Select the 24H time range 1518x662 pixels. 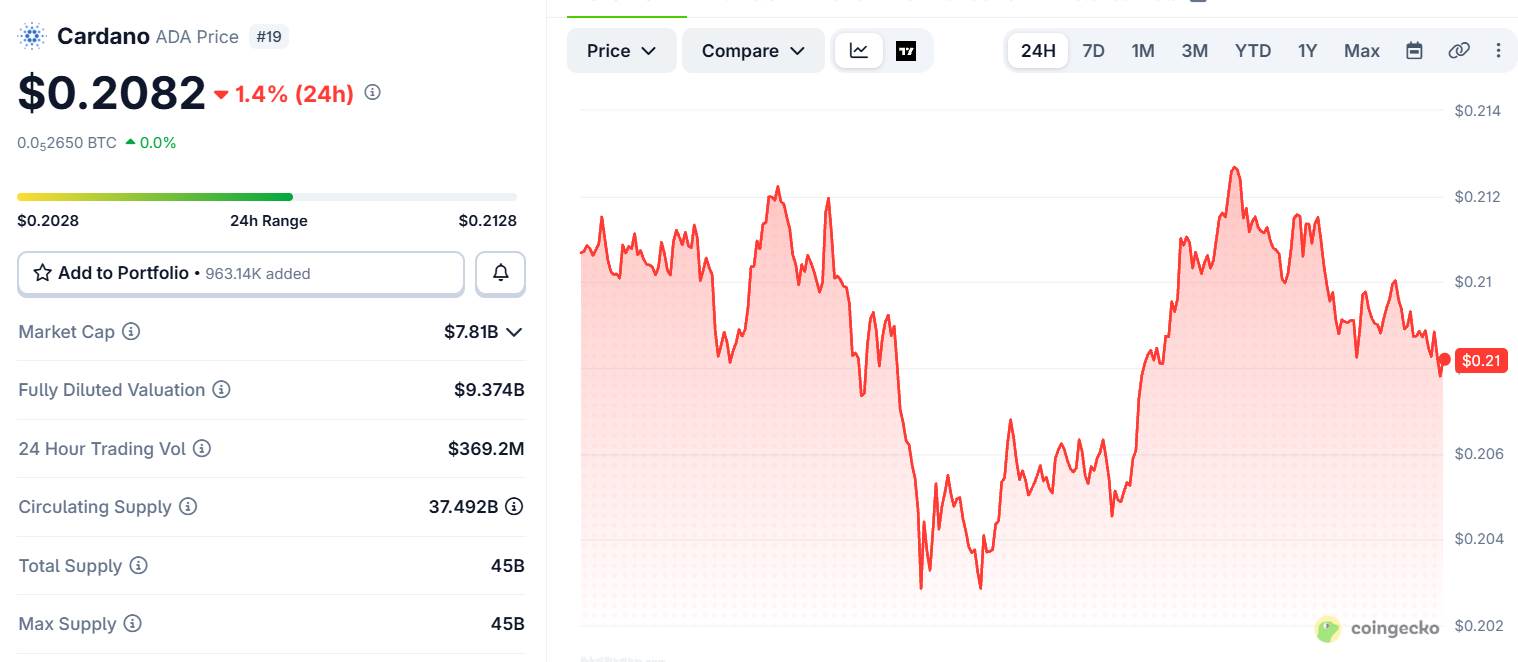tap(1038, 51)
